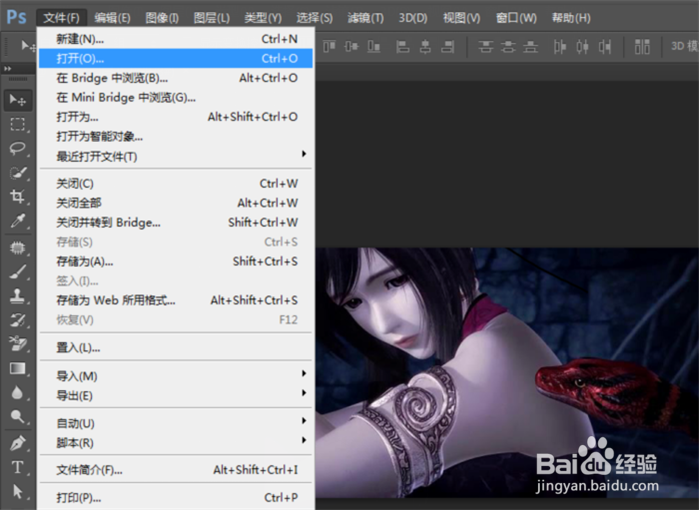Image resolution: width=699 pixels, height=510 pixels.
Task: Select the Quick Selection tool
Action: [18, 173]
